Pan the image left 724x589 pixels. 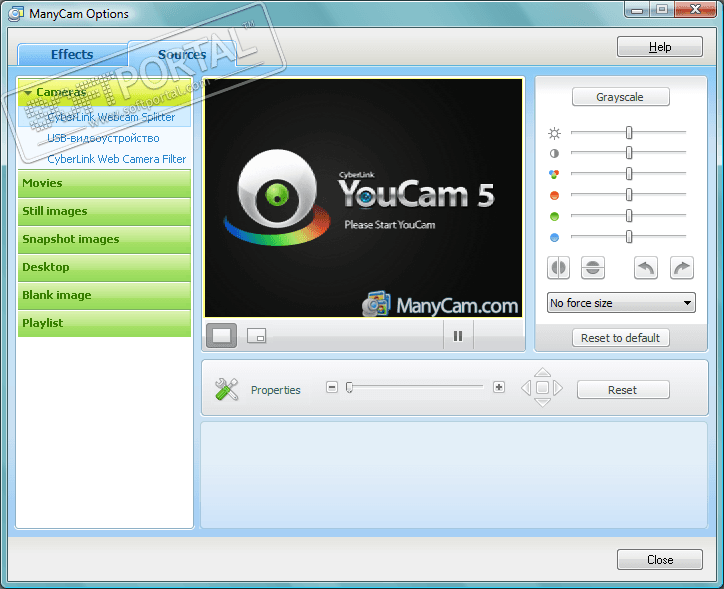526,388
